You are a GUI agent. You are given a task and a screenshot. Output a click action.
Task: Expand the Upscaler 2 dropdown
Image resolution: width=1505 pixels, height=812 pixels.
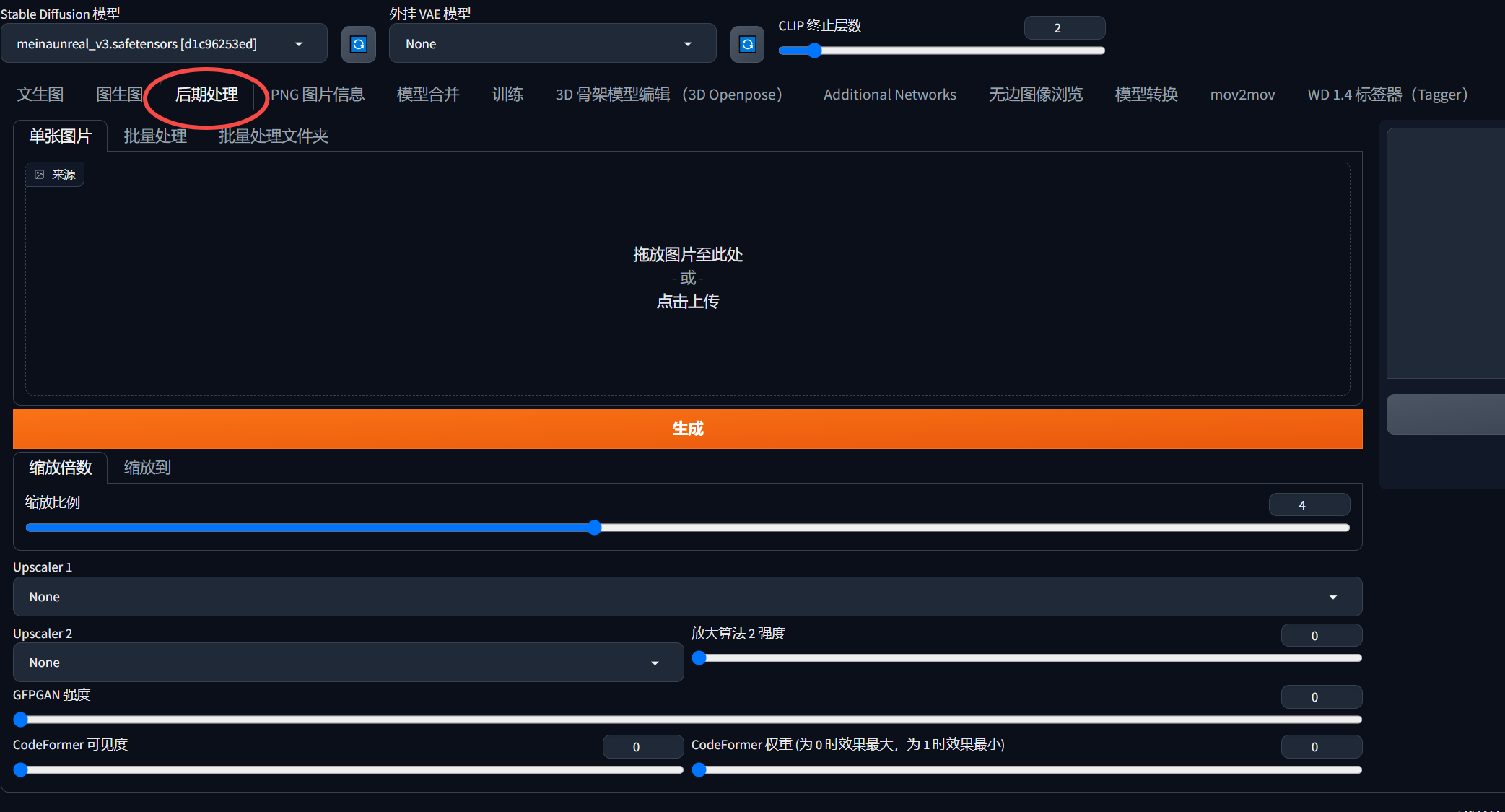coord(348,663)
